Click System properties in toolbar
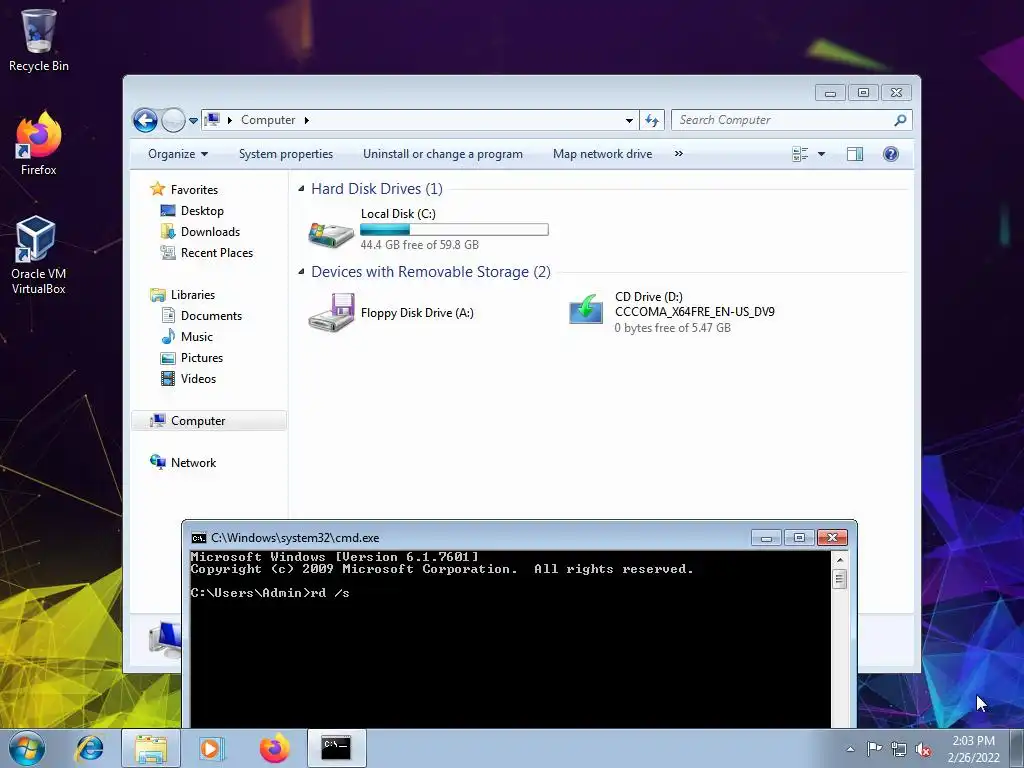 pyautogui.click(x=285, y=154)
